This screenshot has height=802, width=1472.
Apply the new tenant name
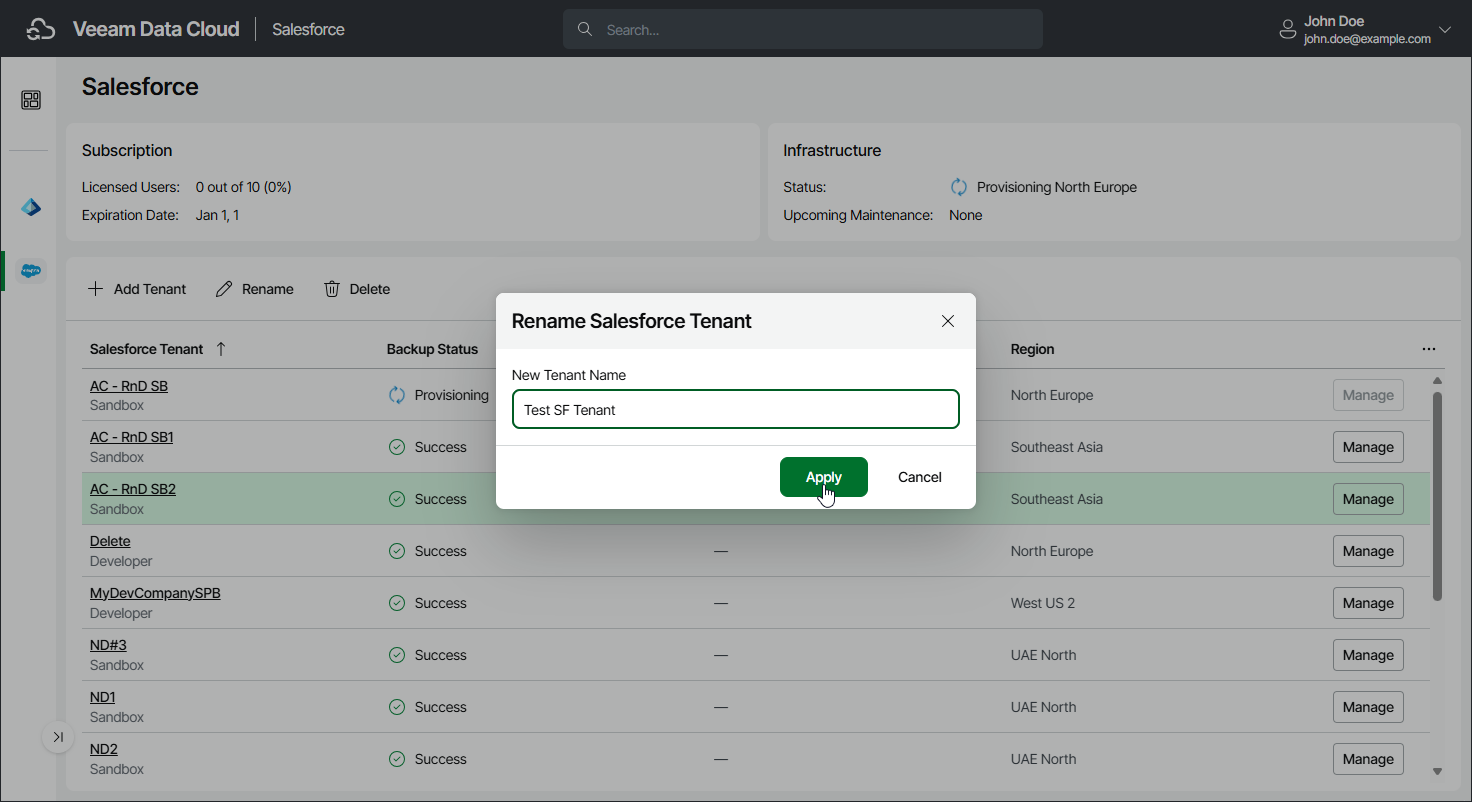point(824,477)
